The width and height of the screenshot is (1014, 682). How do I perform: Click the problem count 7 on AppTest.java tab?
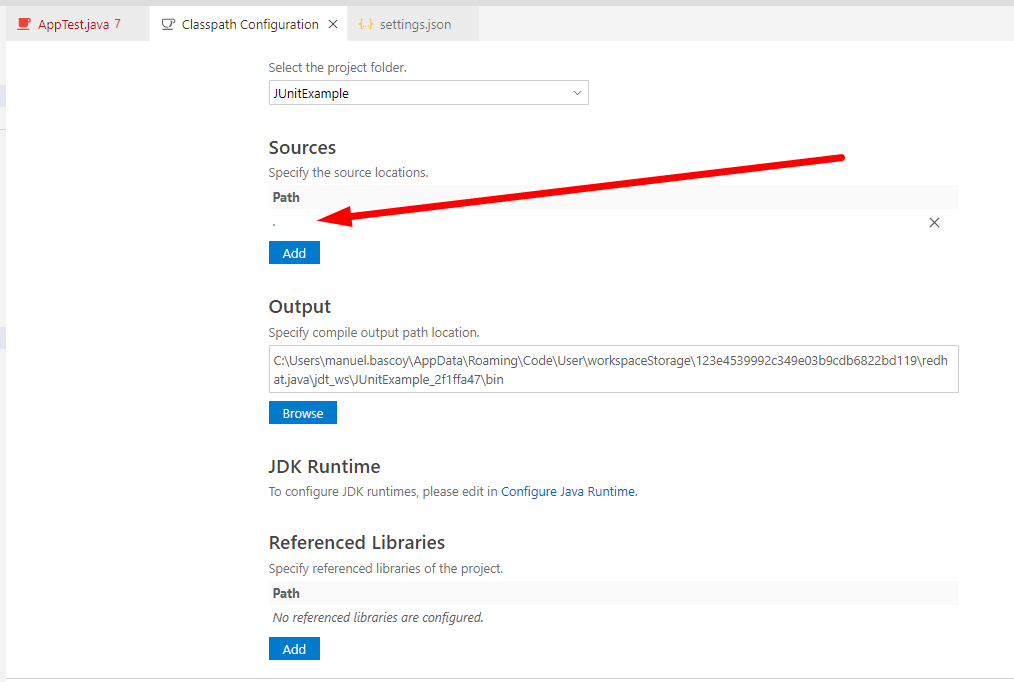coord(117,24)
